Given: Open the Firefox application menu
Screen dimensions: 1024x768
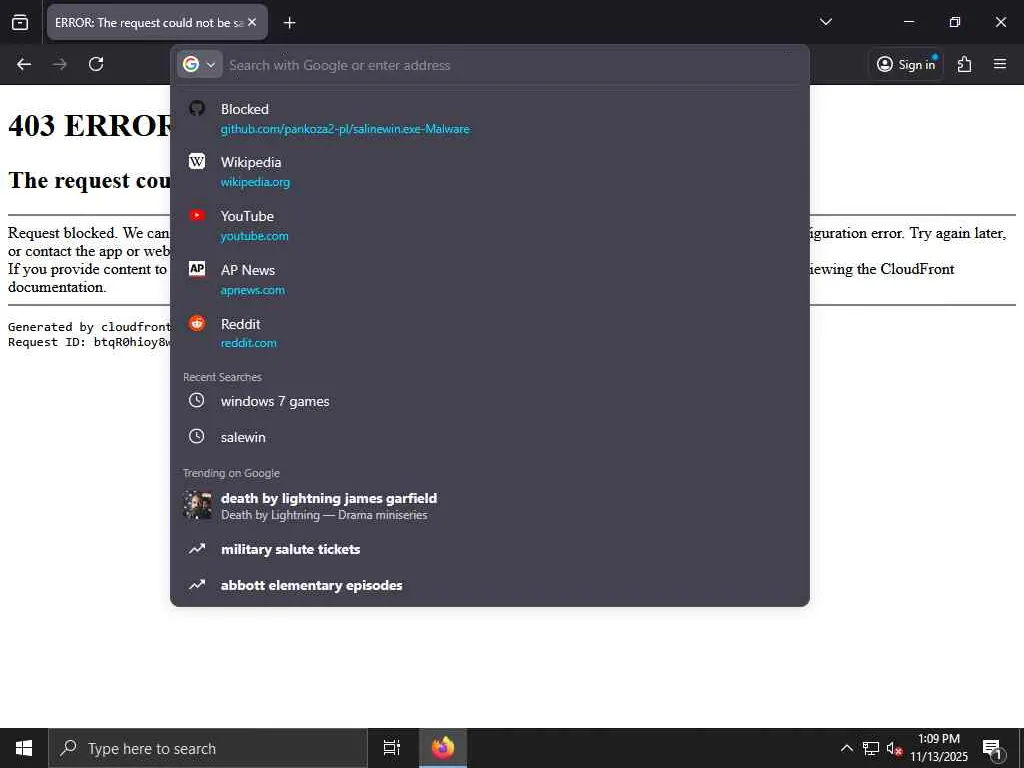Looking at the screenshot, I should [x=1000, y=64].
